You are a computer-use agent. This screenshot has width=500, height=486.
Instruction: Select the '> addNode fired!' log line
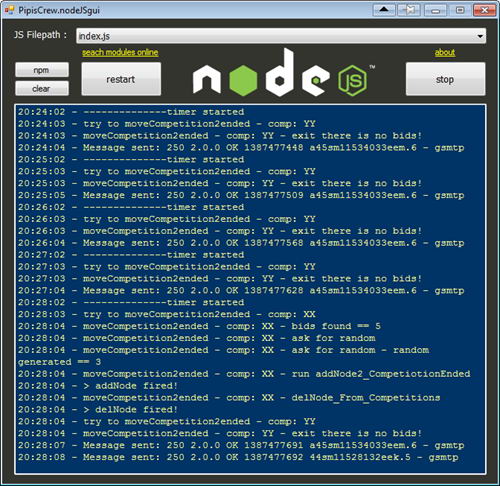pyautogui.click(x=98, y=386)
